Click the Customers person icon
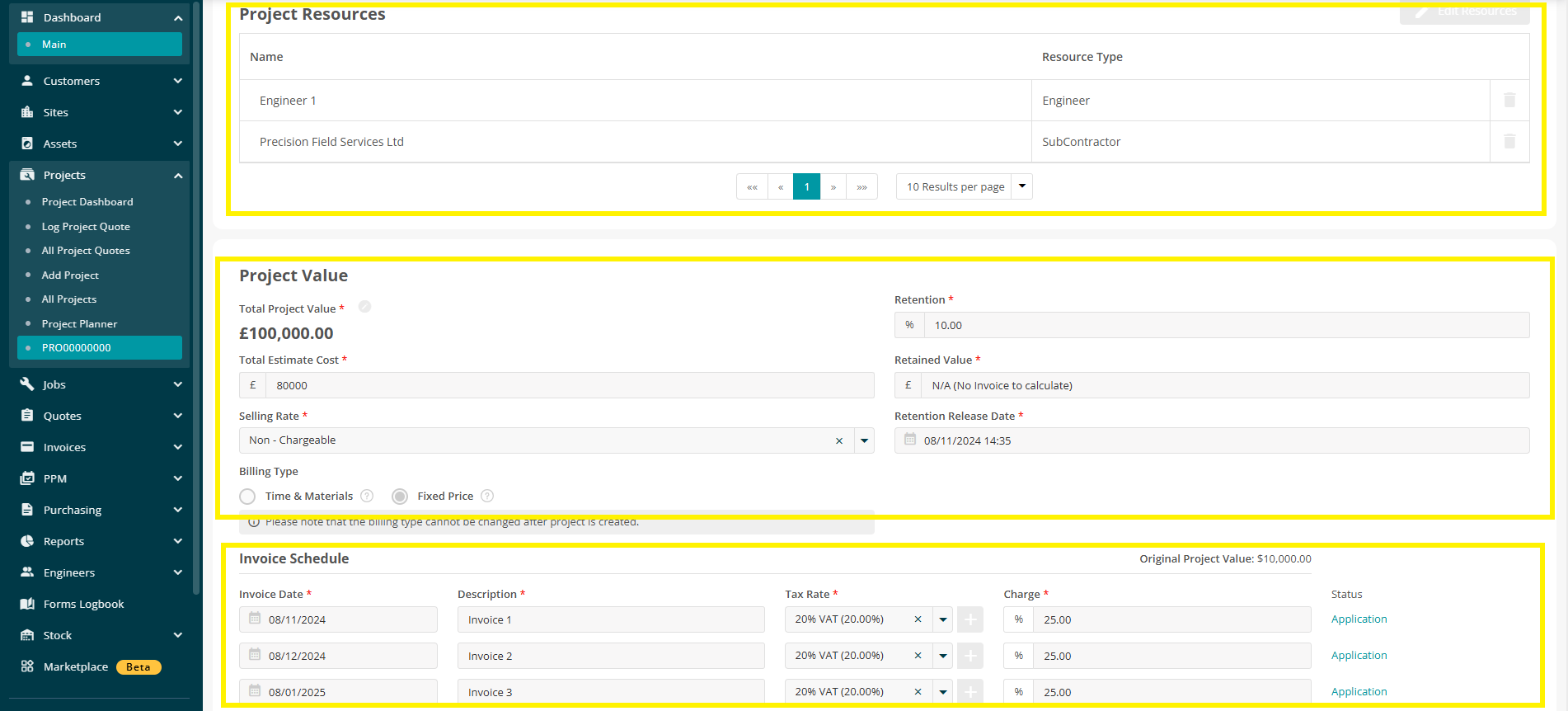 pyautogui.click(x=27, y=81)
